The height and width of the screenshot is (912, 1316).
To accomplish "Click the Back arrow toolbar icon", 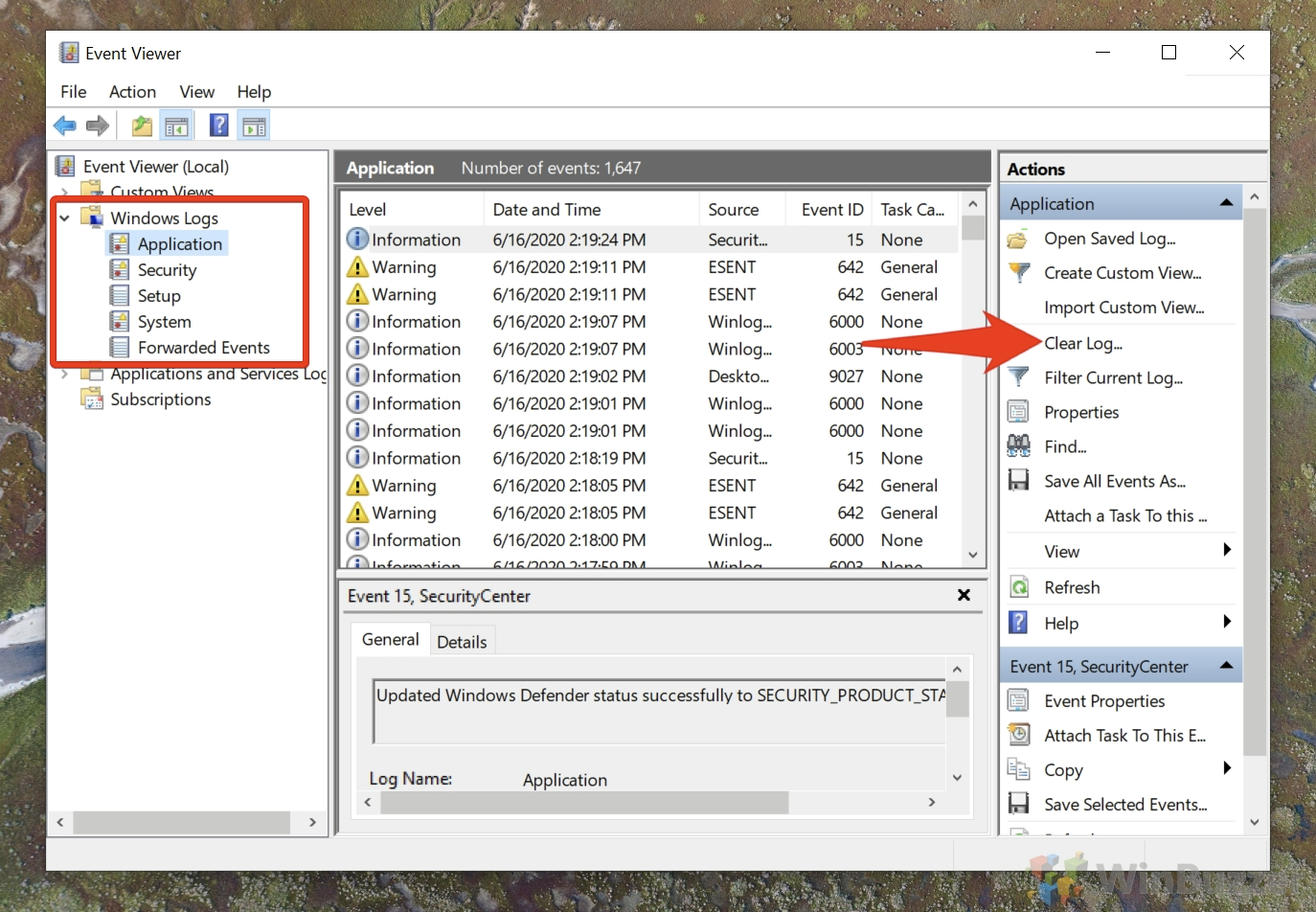I will pyautogui.click(x=65, y=125).
